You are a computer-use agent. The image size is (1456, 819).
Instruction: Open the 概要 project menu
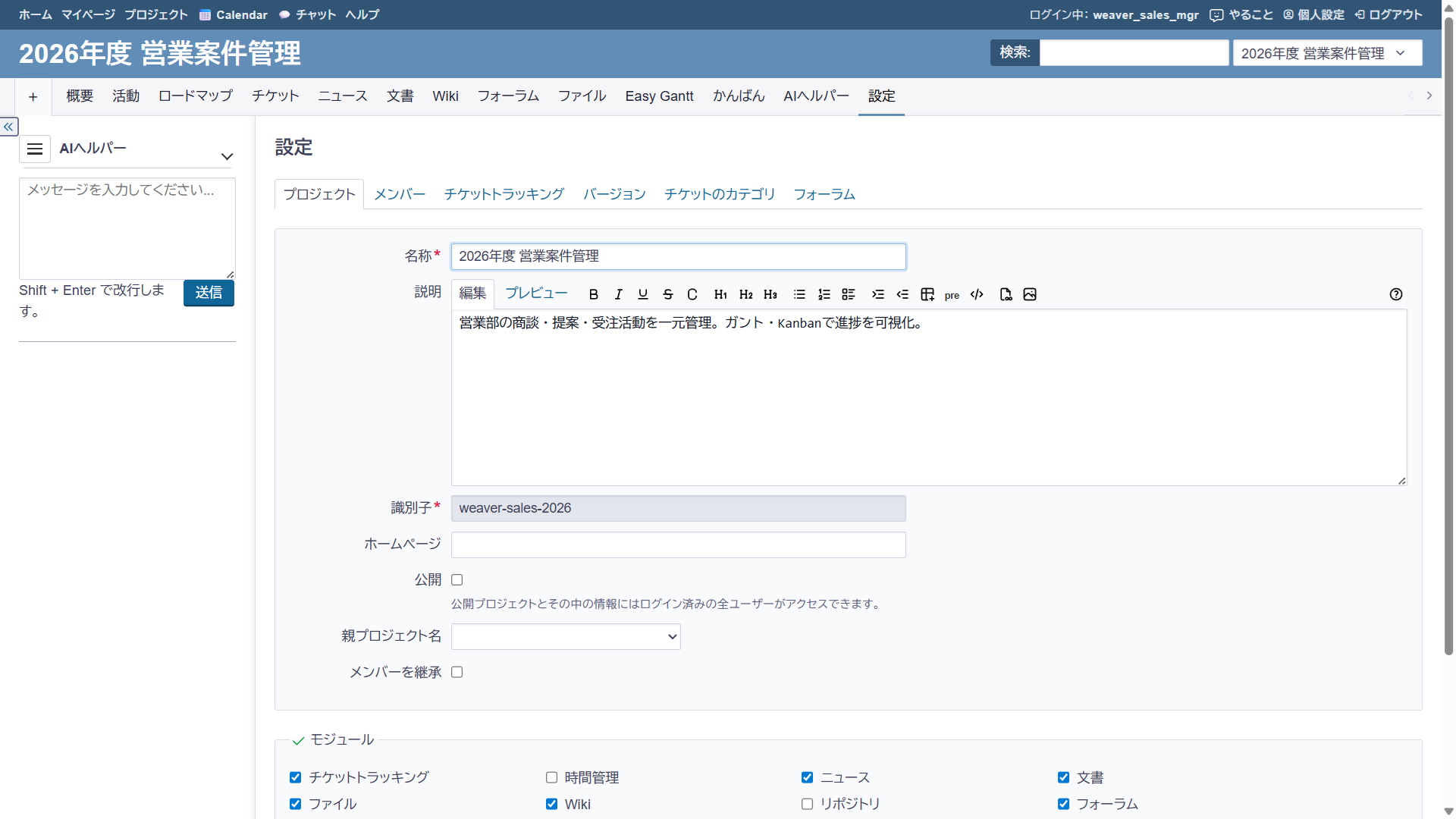80,96
